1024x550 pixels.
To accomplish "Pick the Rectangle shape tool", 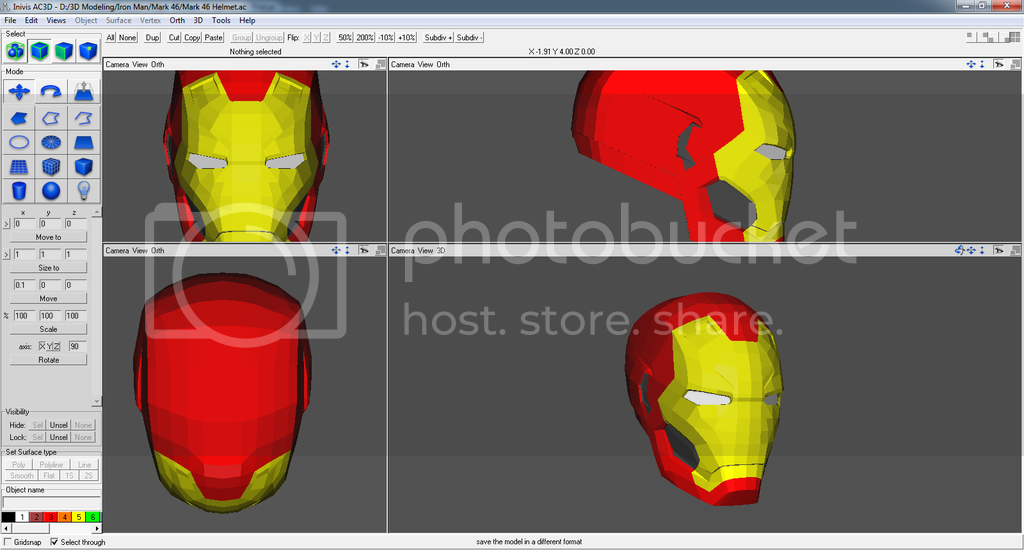I will coord(84,142).
